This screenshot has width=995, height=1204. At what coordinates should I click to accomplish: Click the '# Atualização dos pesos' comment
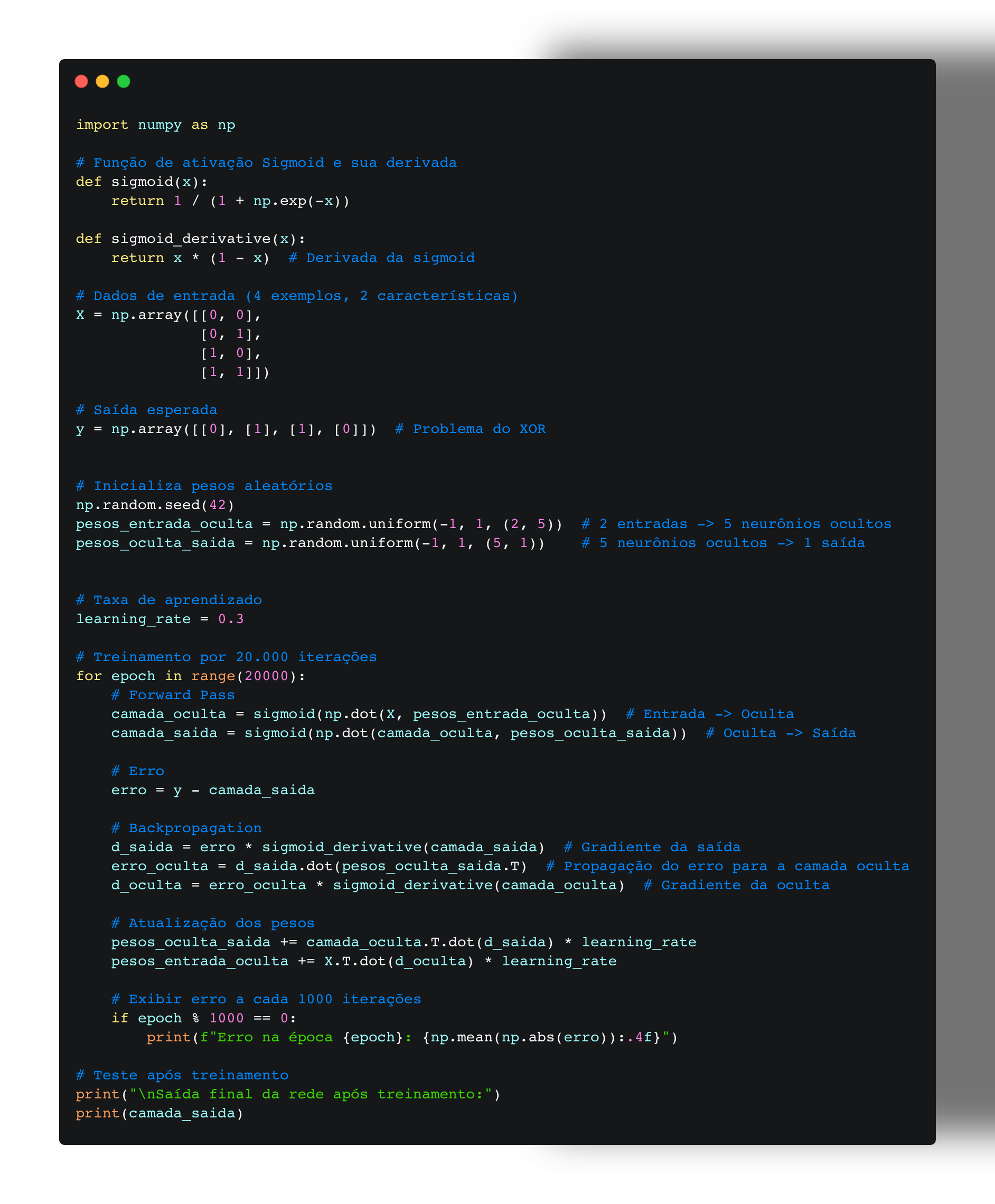tap(213, 923)
